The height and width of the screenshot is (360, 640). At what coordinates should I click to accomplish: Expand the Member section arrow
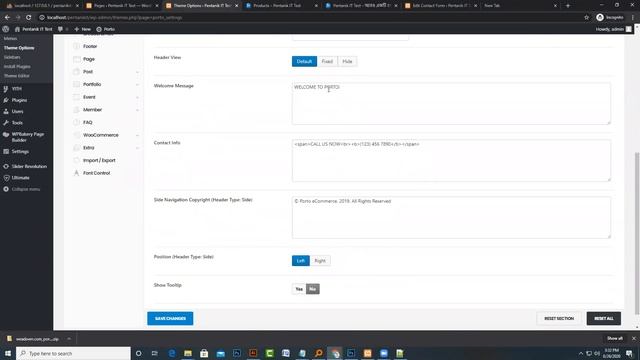(137, 110)
